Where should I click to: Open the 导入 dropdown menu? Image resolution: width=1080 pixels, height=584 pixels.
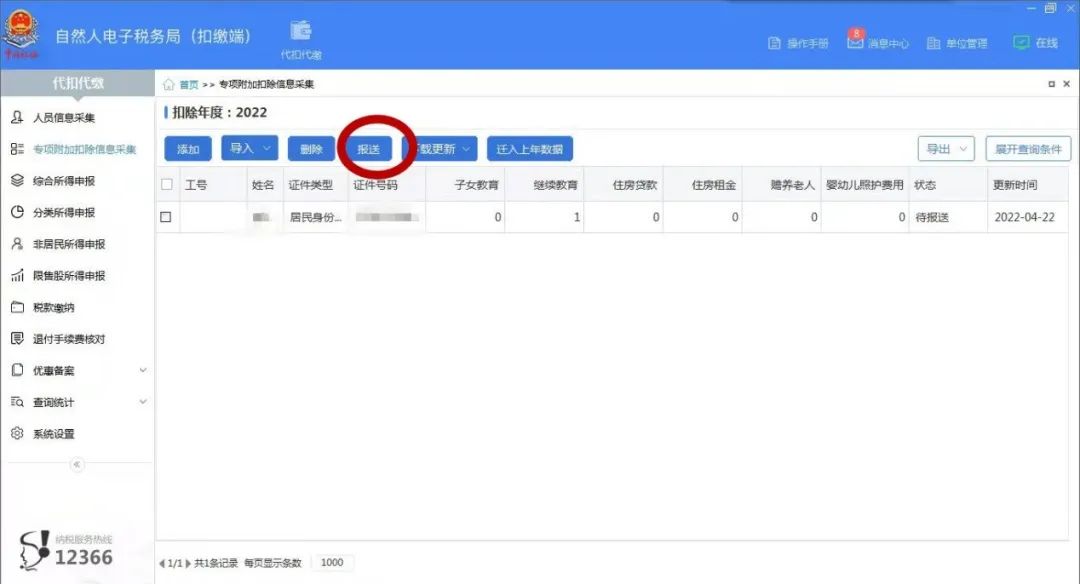click(248, 148)
